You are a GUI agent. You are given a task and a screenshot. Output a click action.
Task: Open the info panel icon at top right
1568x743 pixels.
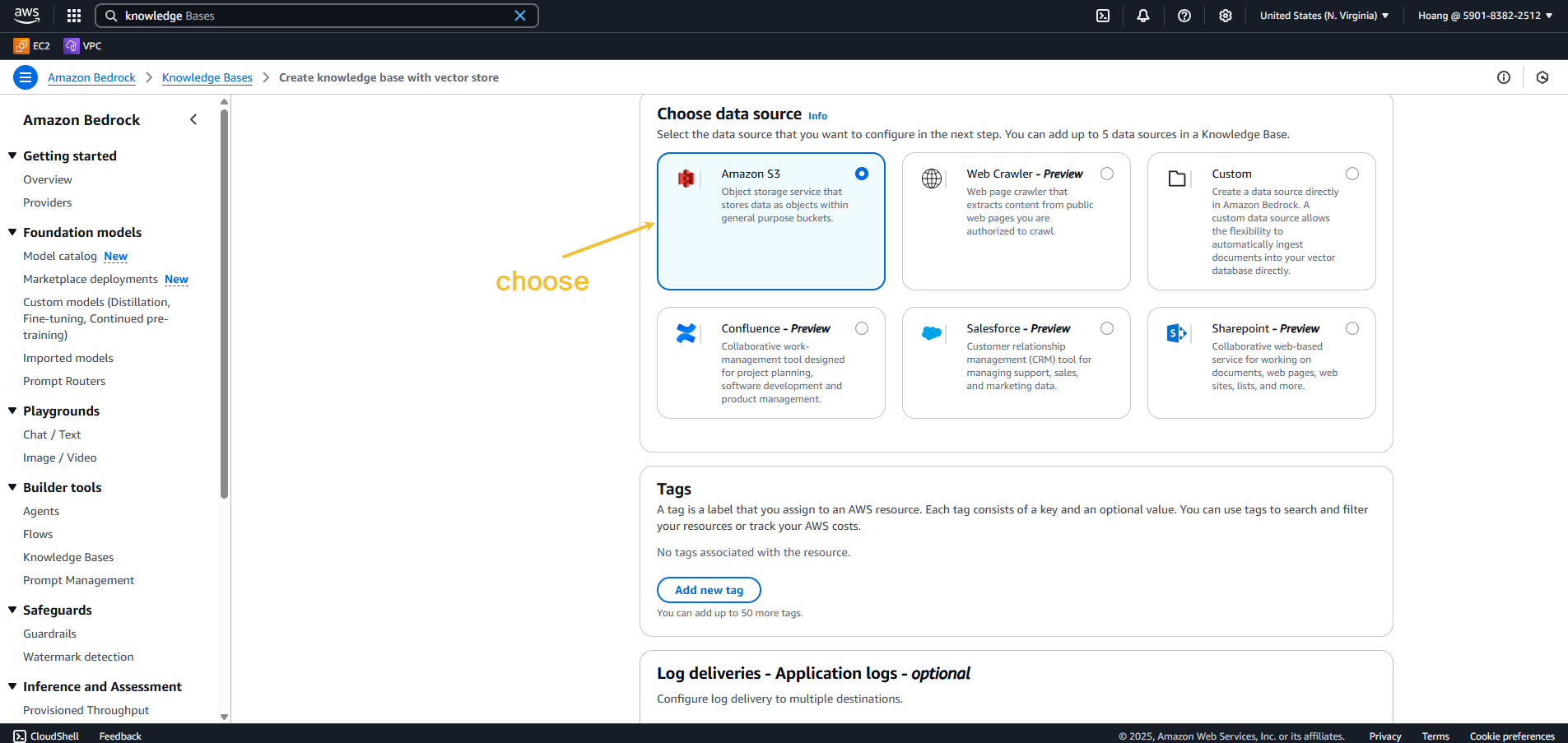(1504, 77)
